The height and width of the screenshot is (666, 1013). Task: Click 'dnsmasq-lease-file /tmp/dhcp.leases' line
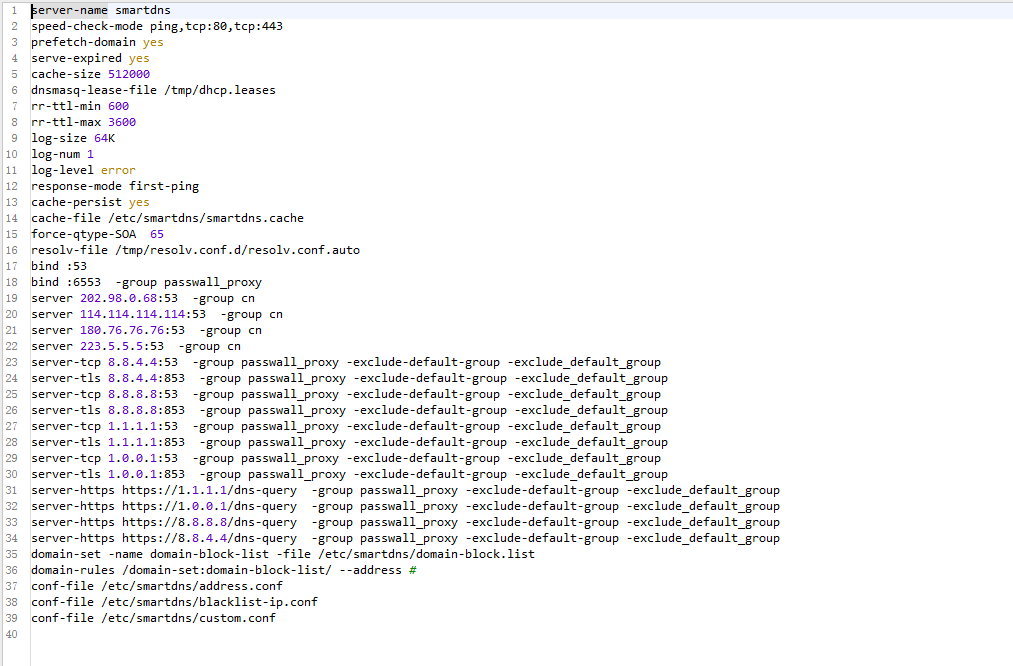tap(153, 90)
